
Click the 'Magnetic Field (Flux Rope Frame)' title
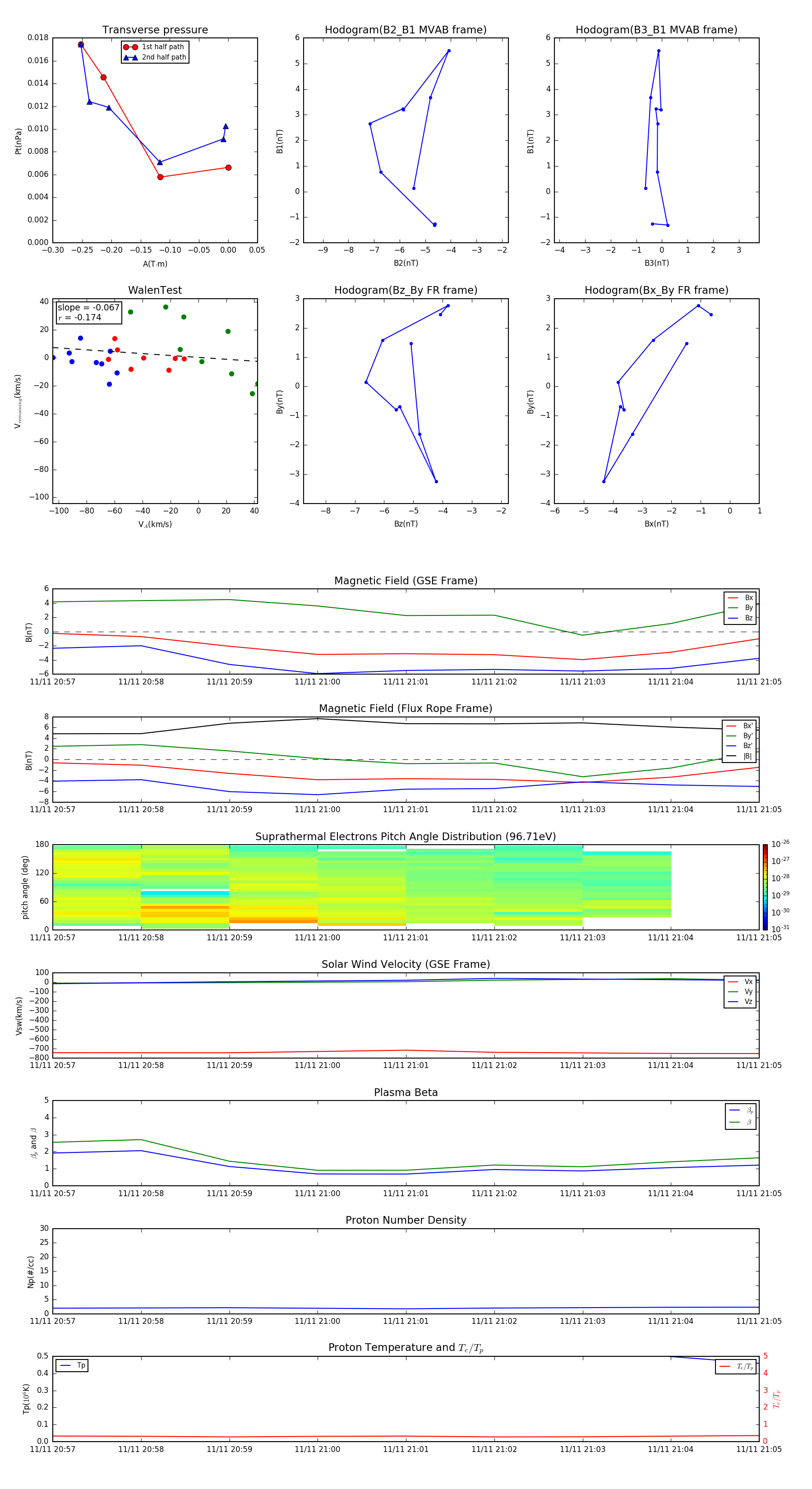[x=406, y=709]
